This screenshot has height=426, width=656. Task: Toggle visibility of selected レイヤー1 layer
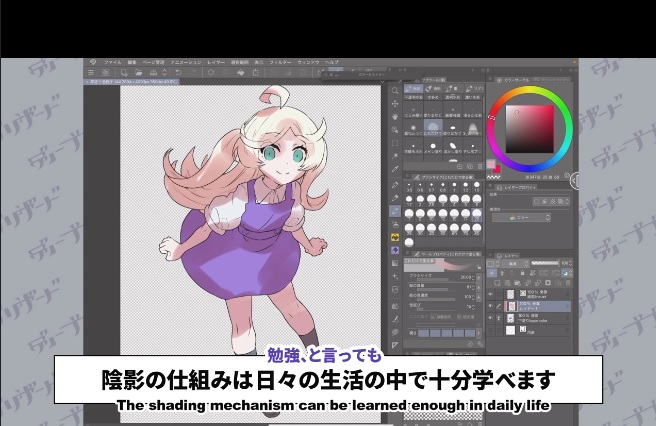tap(491, 306)
